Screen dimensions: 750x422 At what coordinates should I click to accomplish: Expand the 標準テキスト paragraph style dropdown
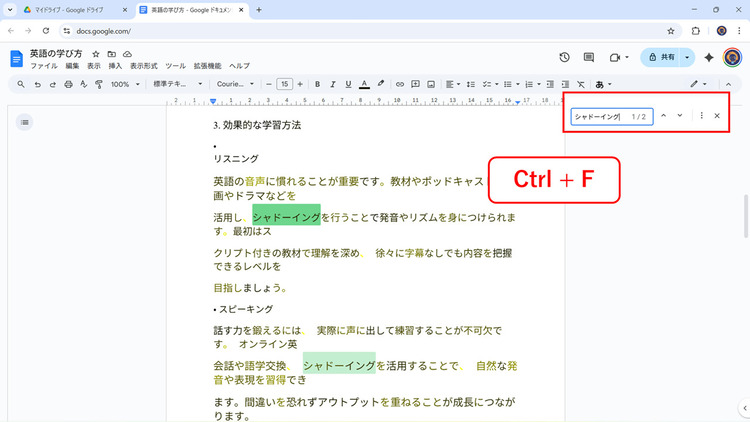(x=179, y=84)
